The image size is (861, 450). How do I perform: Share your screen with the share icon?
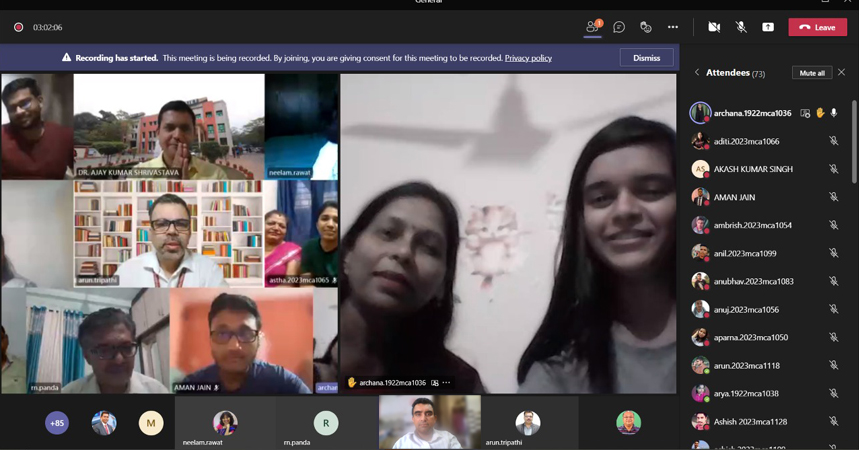768,27
